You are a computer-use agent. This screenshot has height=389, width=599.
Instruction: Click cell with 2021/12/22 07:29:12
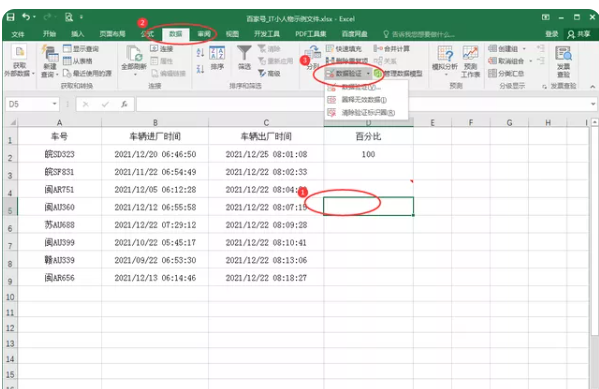pyautogui.click(x=155, y=225)
